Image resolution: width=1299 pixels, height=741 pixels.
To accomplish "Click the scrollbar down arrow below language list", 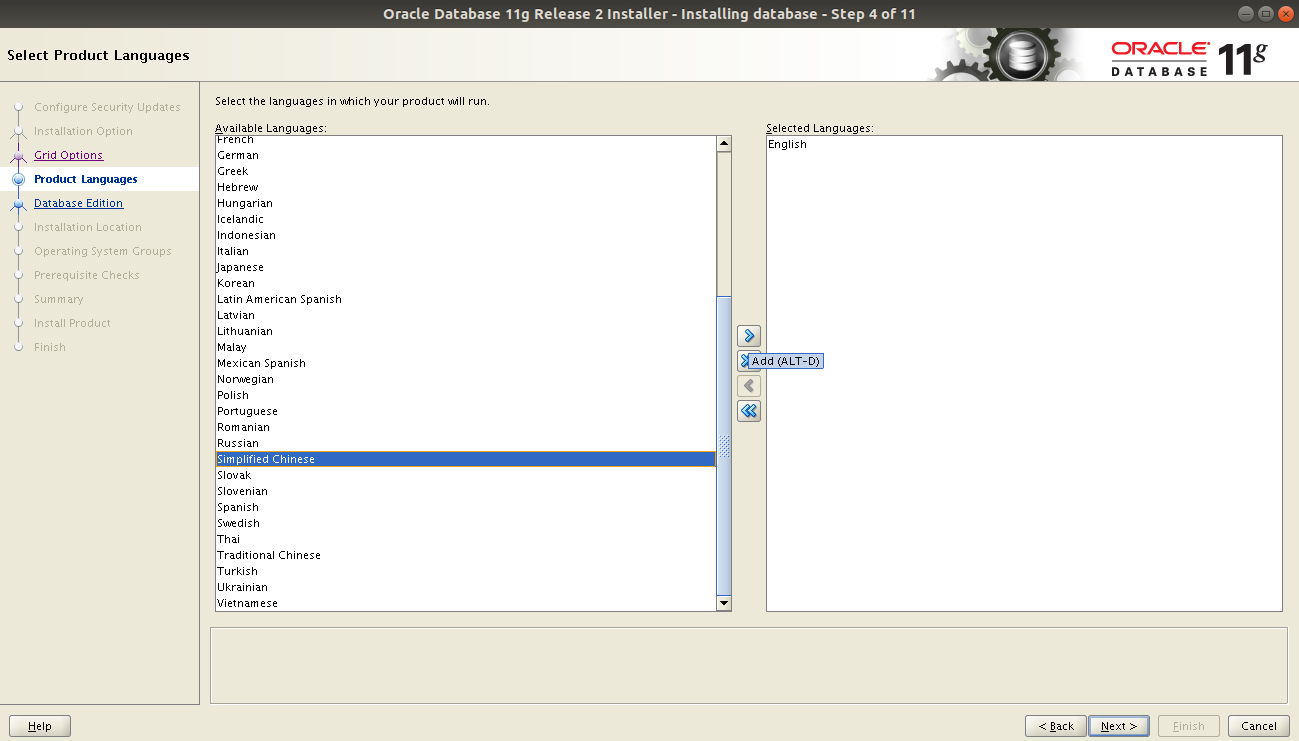I will tap(723, 602).
